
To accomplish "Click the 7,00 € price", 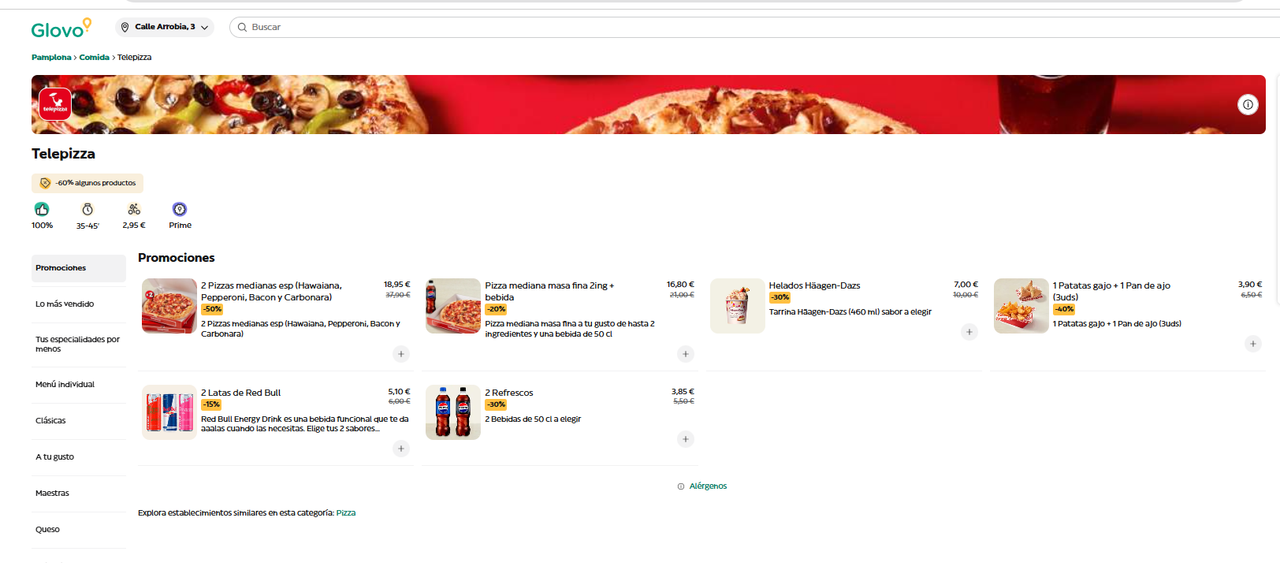I will pos(966,285).
